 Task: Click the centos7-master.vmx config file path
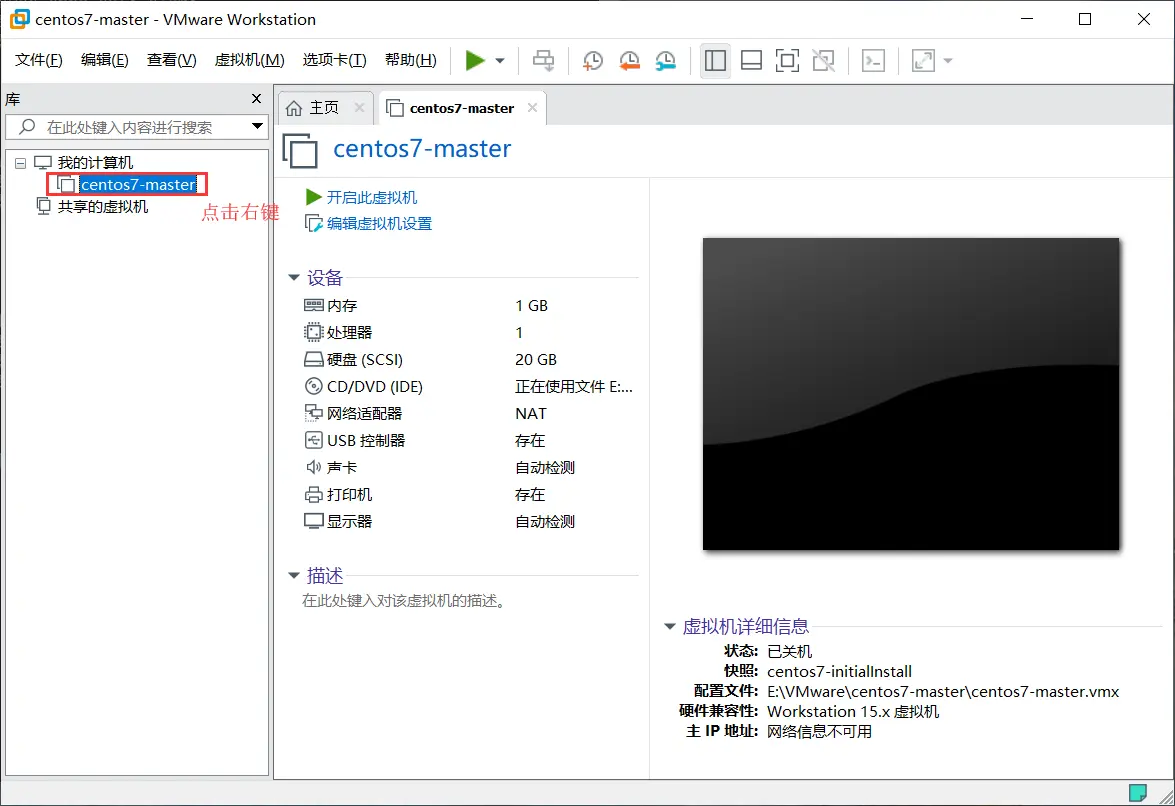(x=943, y=691)
